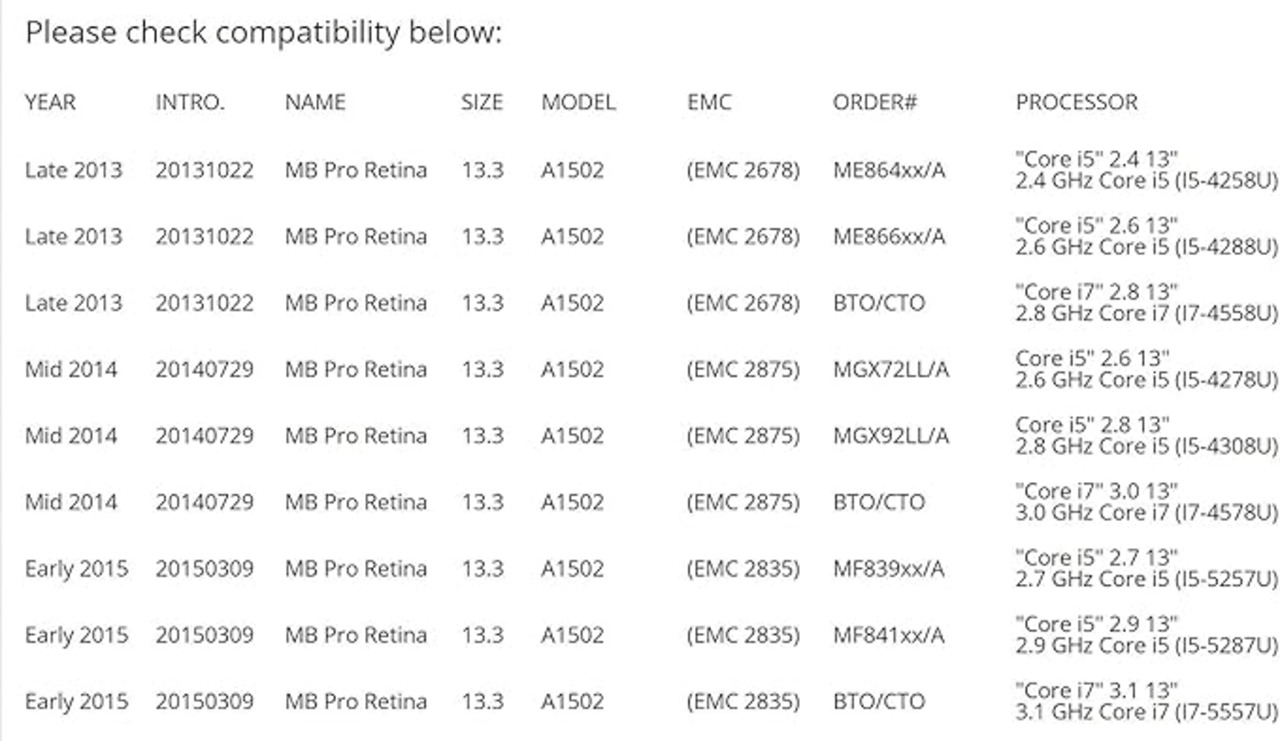
Task: Click the YEAR column header
Action: [x=50, y=102]
